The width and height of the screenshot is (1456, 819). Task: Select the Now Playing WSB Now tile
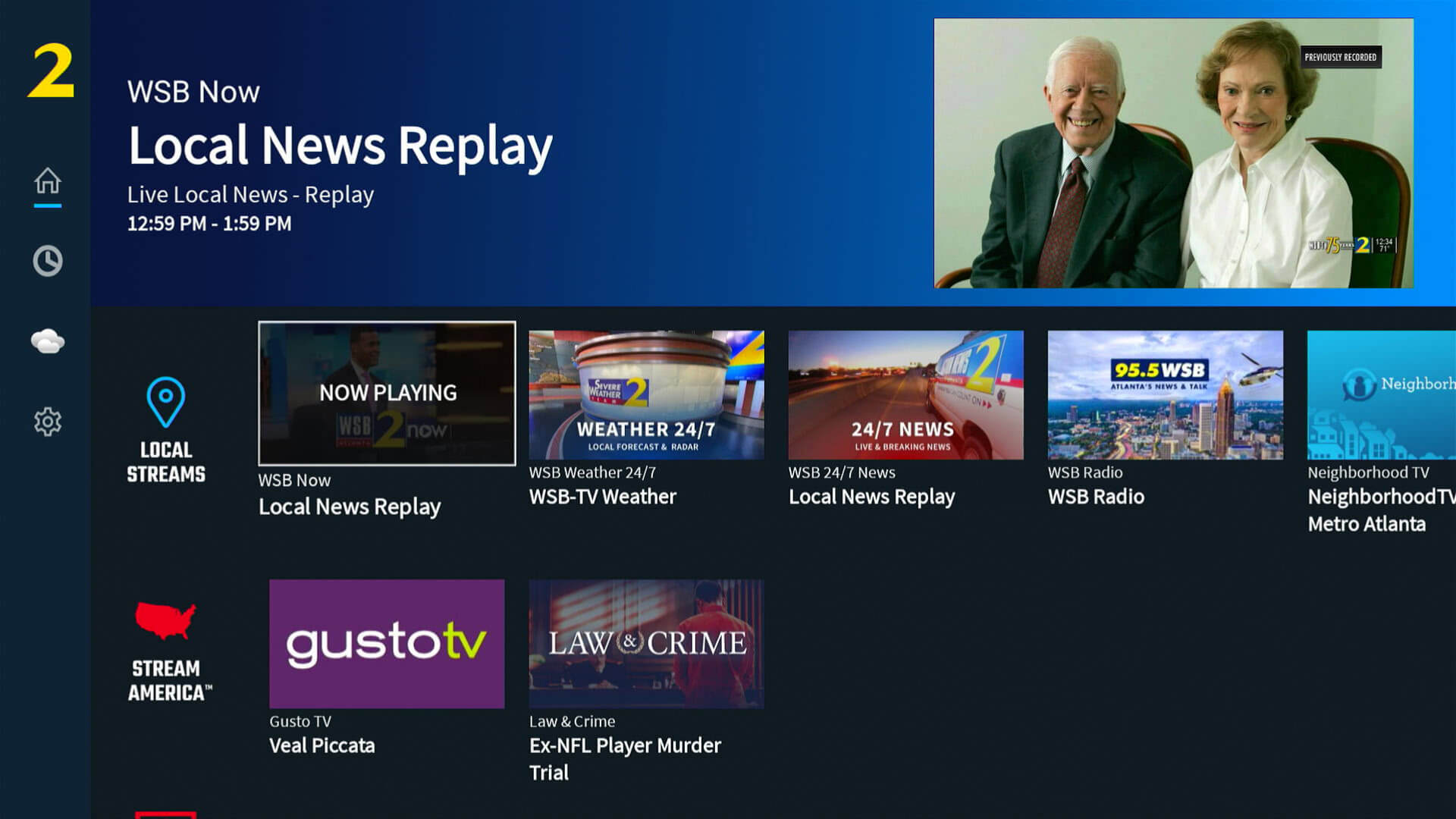pyautogui.click(x=387, y=393)
